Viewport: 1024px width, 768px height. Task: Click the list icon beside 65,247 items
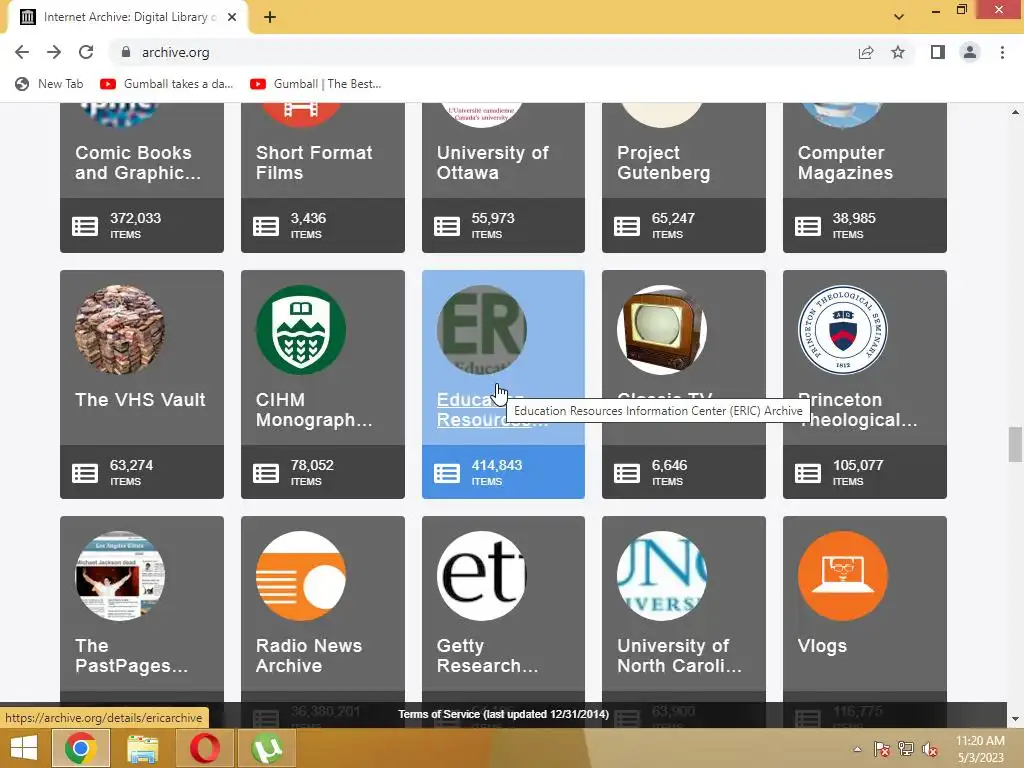click(627, 227)
